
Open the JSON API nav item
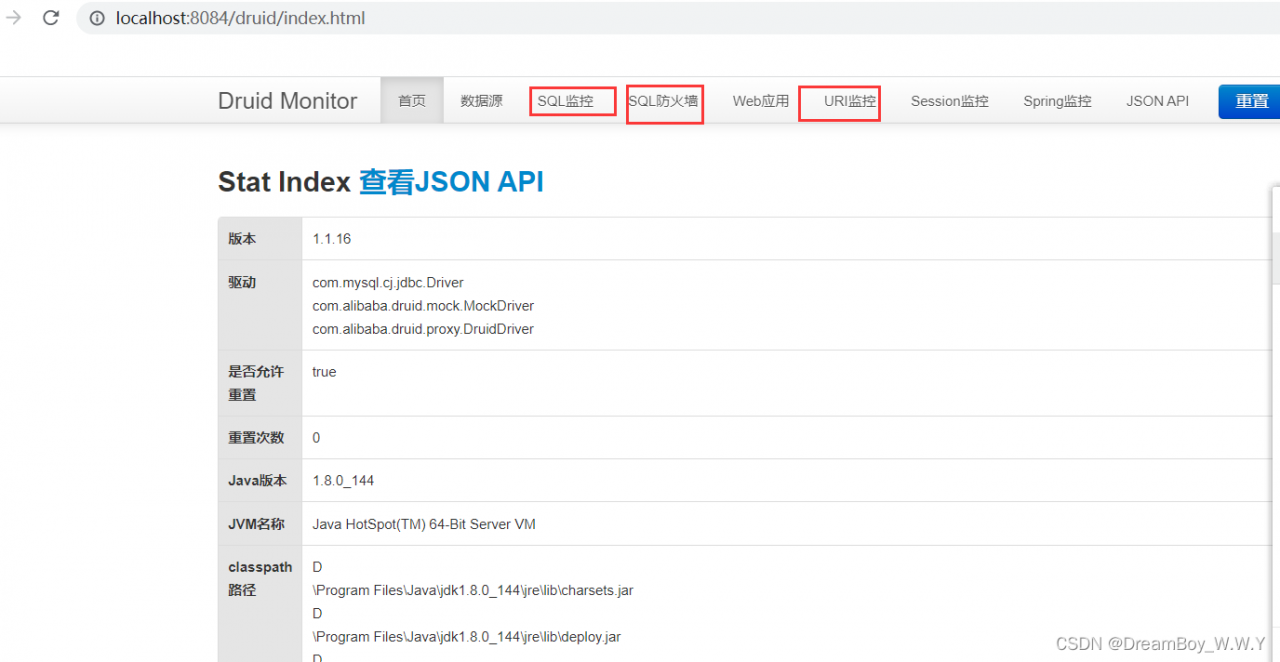coord(1157,101)
